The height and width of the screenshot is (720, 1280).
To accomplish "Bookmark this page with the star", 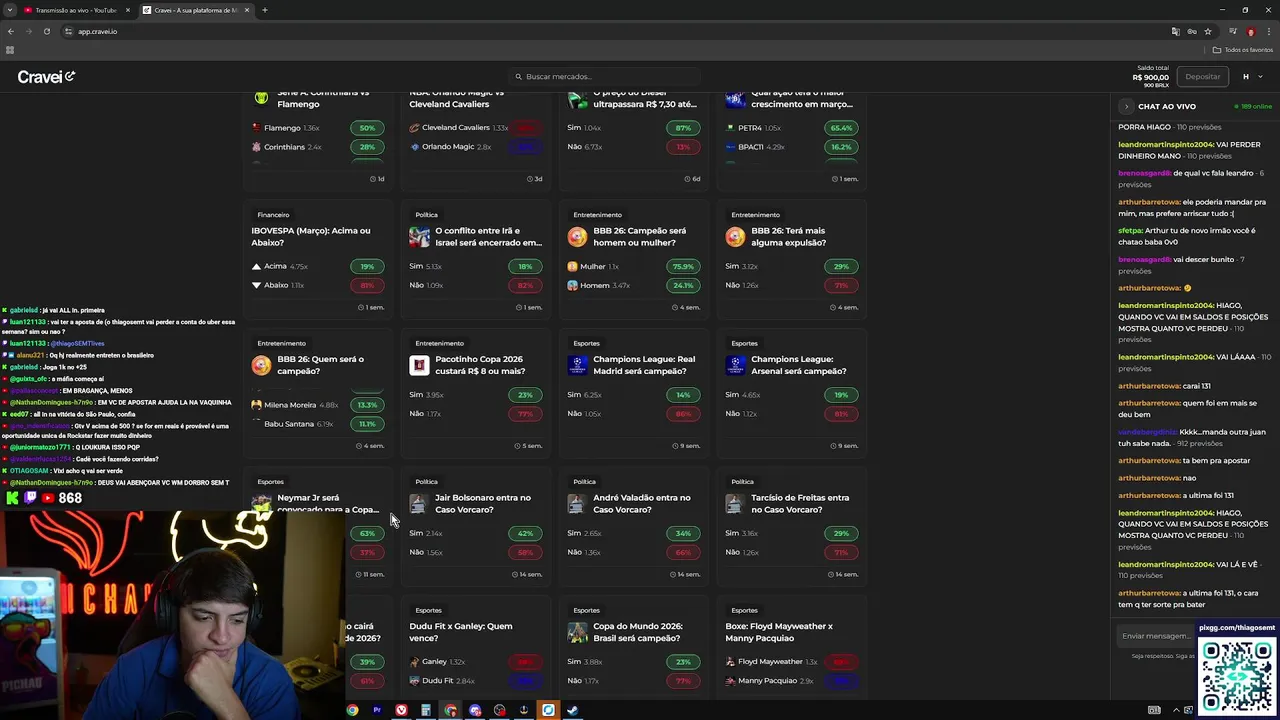I will 1208,31.
